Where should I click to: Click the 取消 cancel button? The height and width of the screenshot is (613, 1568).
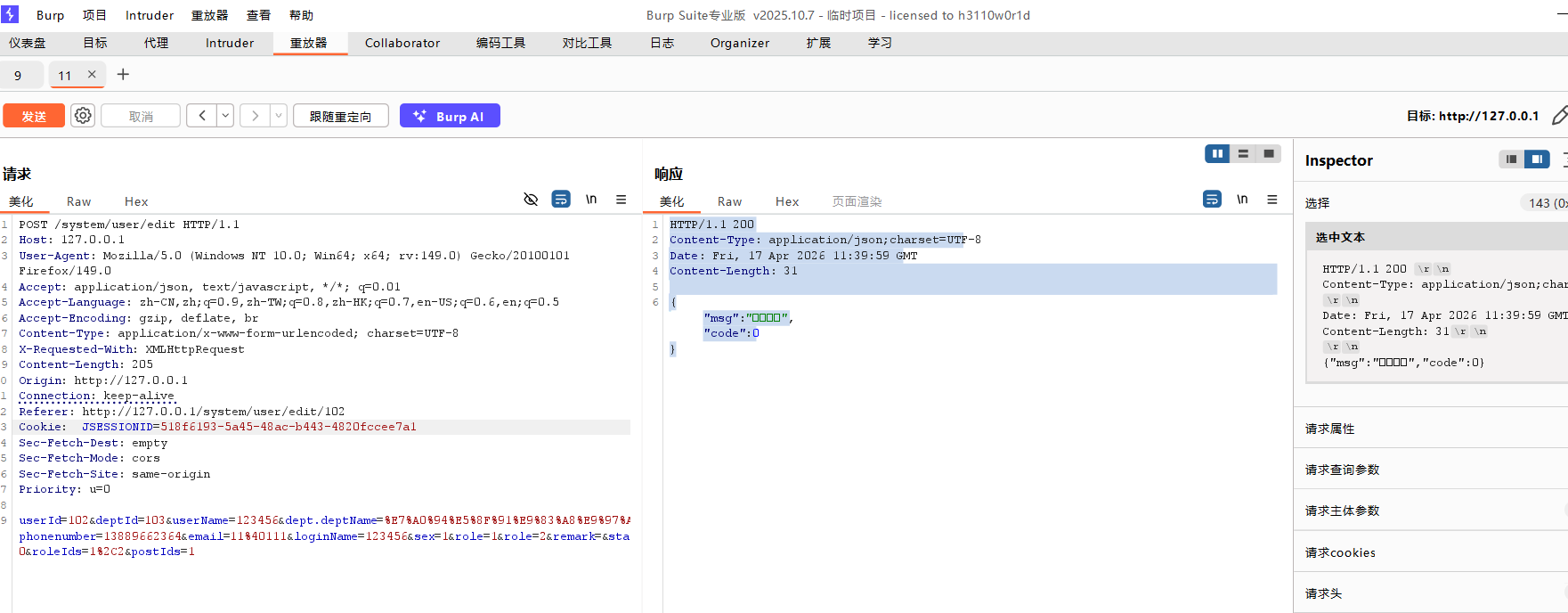(141, 116)
